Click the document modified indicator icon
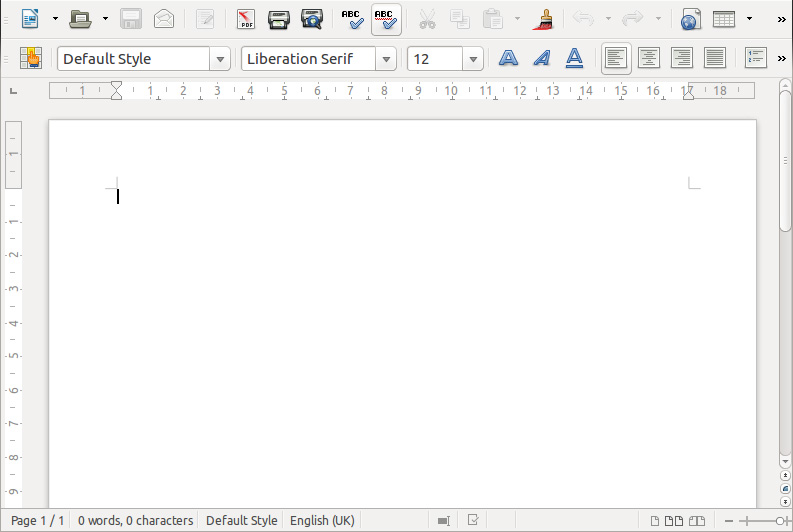The width and height of the screenshot is (793, 532). click(x=473, y=520)
